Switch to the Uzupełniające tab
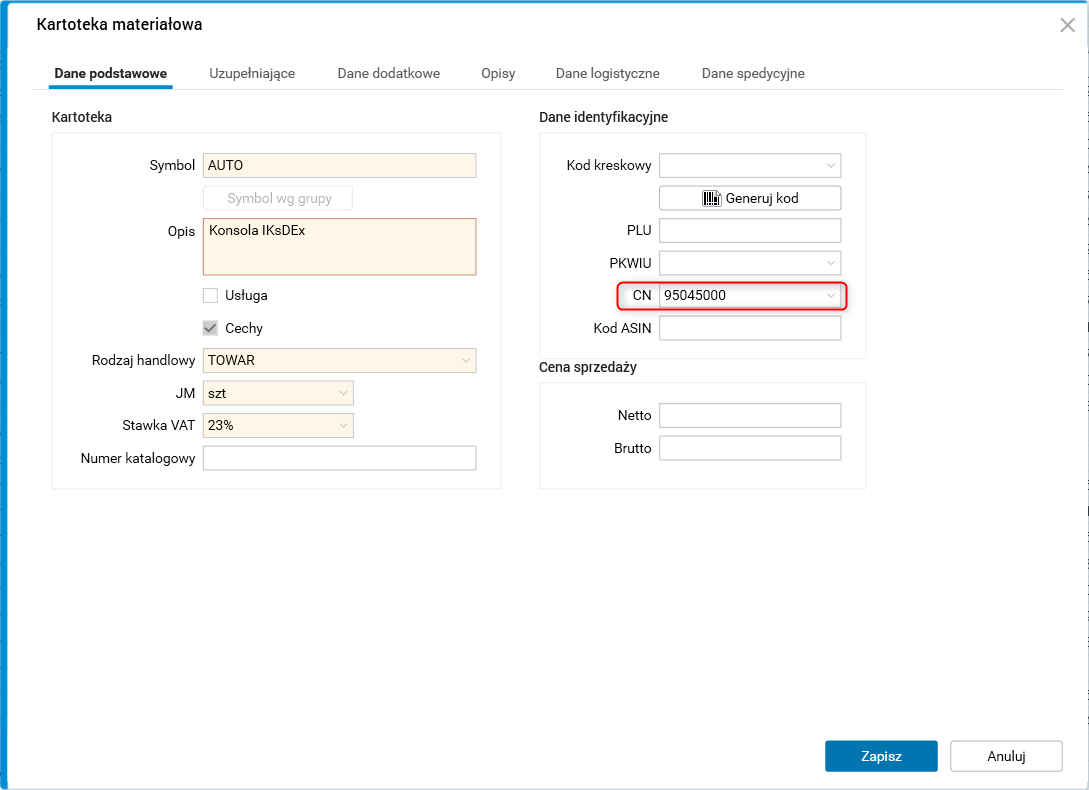1089x790 pixels. pyautogui.click(x=252, y=73)
